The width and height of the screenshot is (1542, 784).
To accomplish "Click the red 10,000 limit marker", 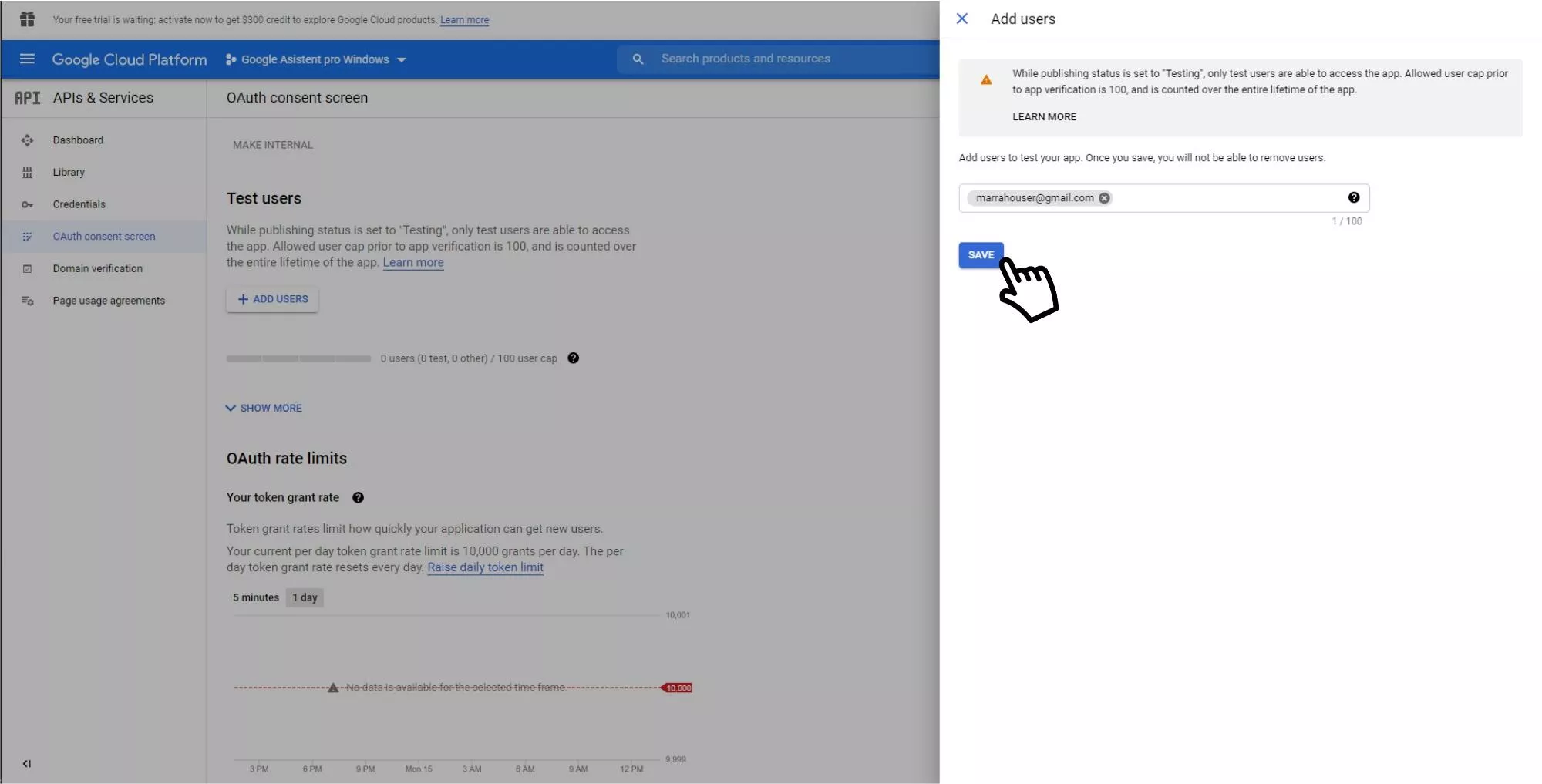I will tap(677, 688).
